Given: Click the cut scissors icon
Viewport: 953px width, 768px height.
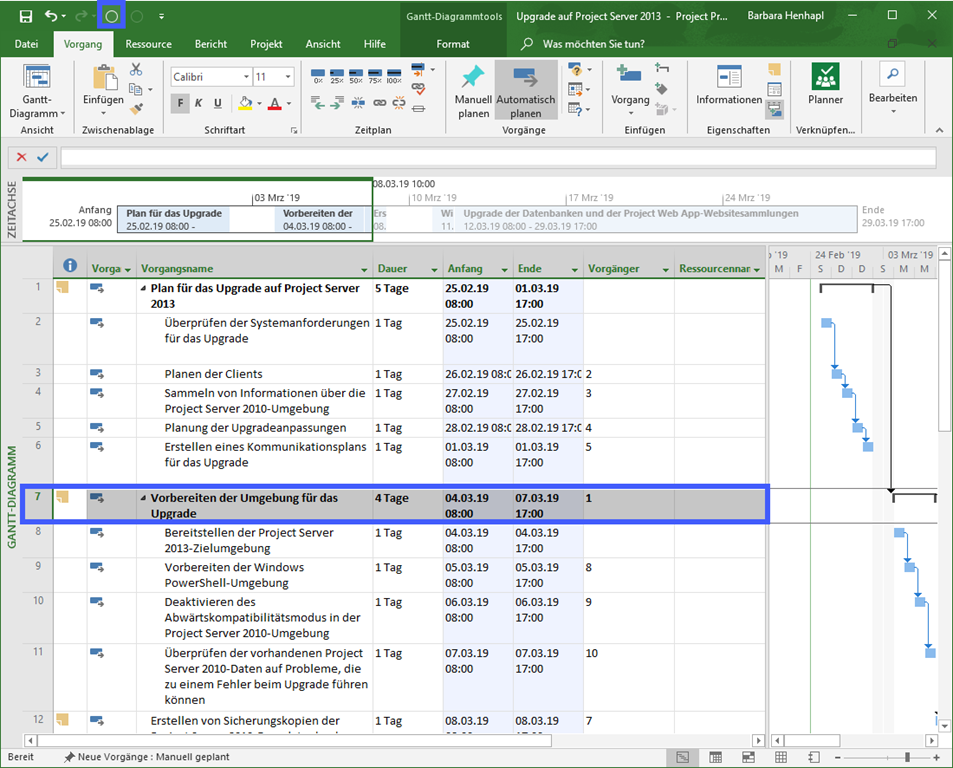Looking at the screenshot, I should (136, 69).
